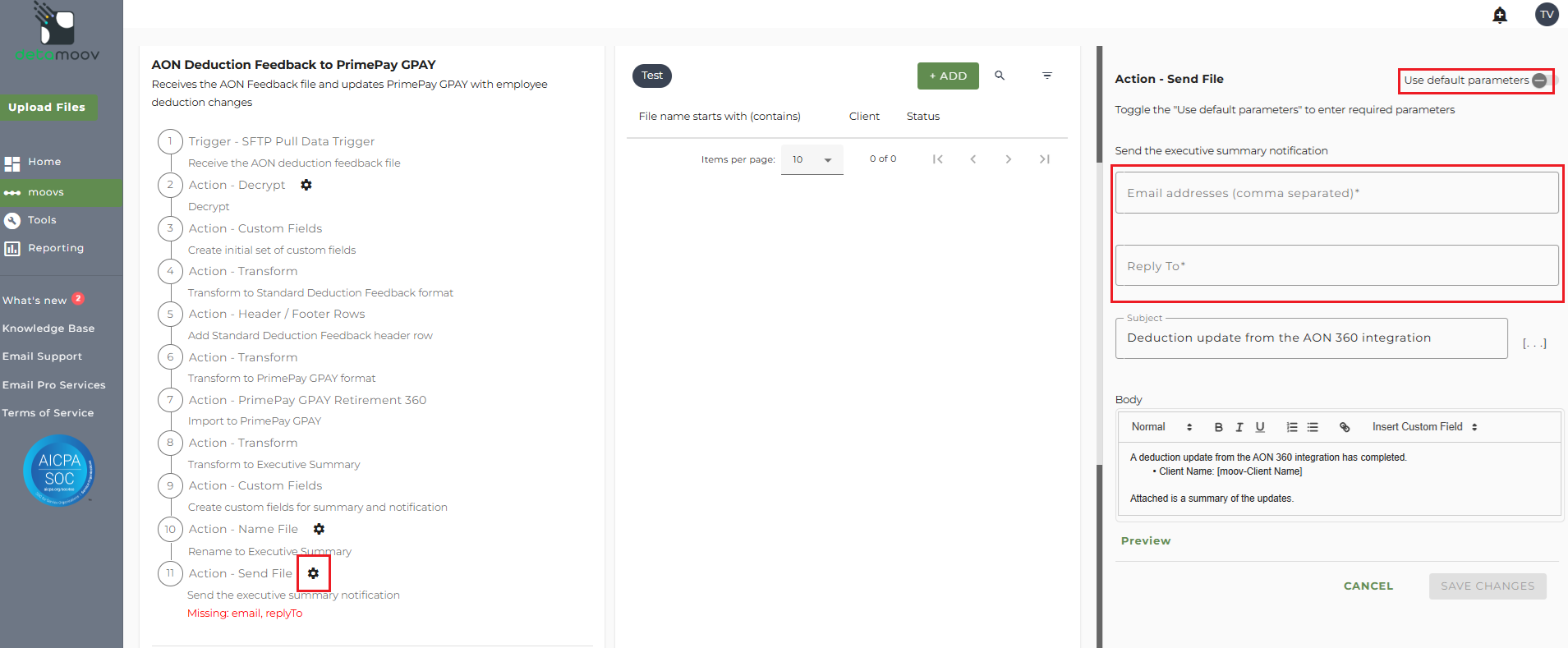Open Email Support link

42,356
